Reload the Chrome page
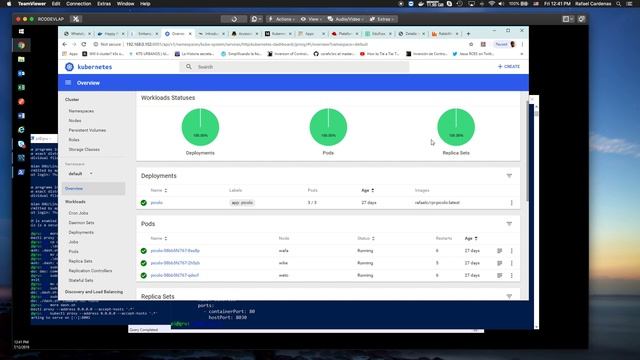This screenshot has height=360, width=640. pyautogui.click(x=84, y=44)
